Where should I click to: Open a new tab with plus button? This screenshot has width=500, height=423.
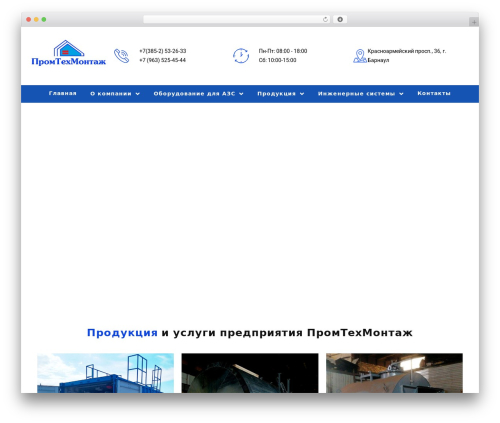click(x=474, y=22)
